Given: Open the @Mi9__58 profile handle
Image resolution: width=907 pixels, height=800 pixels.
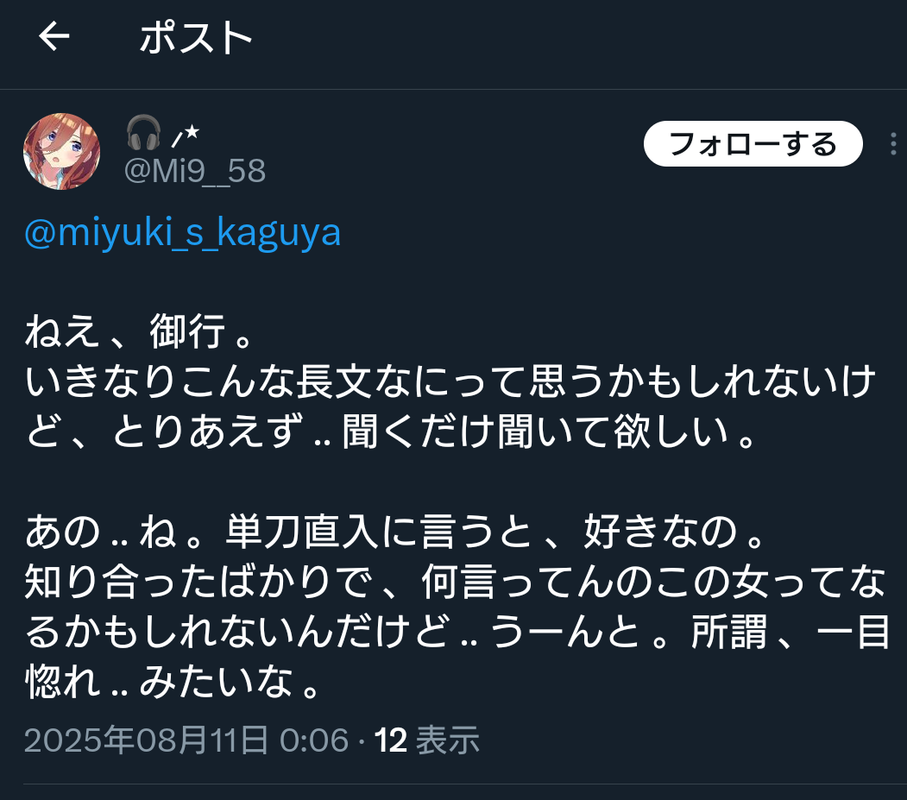Looking at the screenshot, I should click(195, 171).
